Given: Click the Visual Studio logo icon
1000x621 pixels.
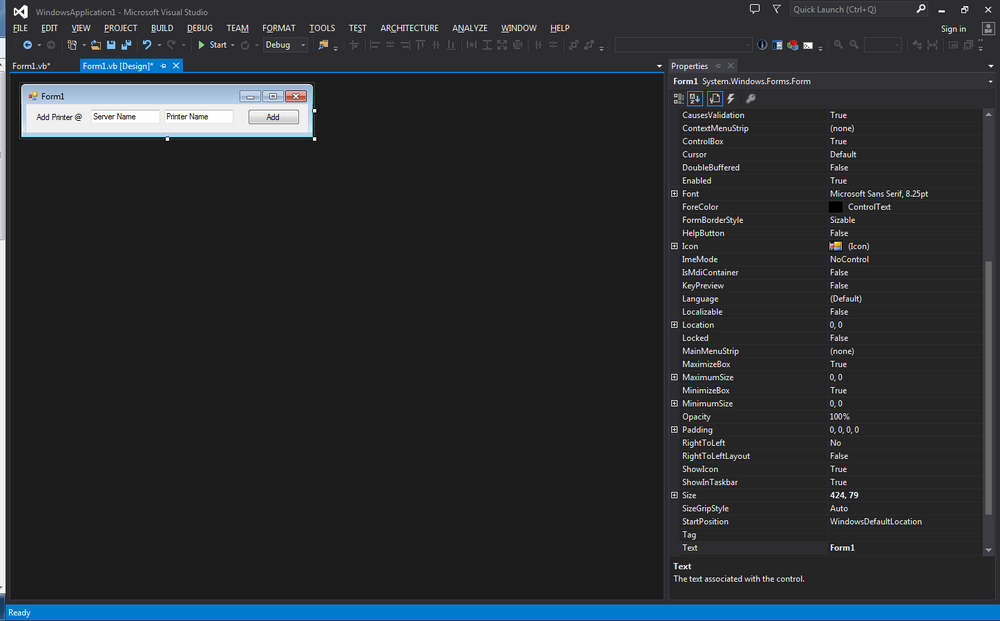Looking at the screenshot, I should click(20, 11).
